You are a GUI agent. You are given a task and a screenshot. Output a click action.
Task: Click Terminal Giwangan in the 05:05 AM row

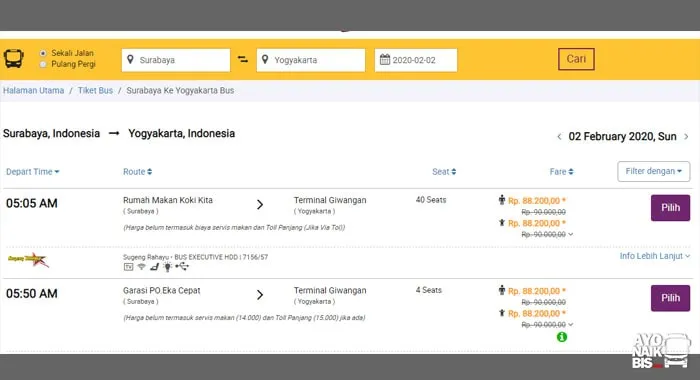coord(330,200)
